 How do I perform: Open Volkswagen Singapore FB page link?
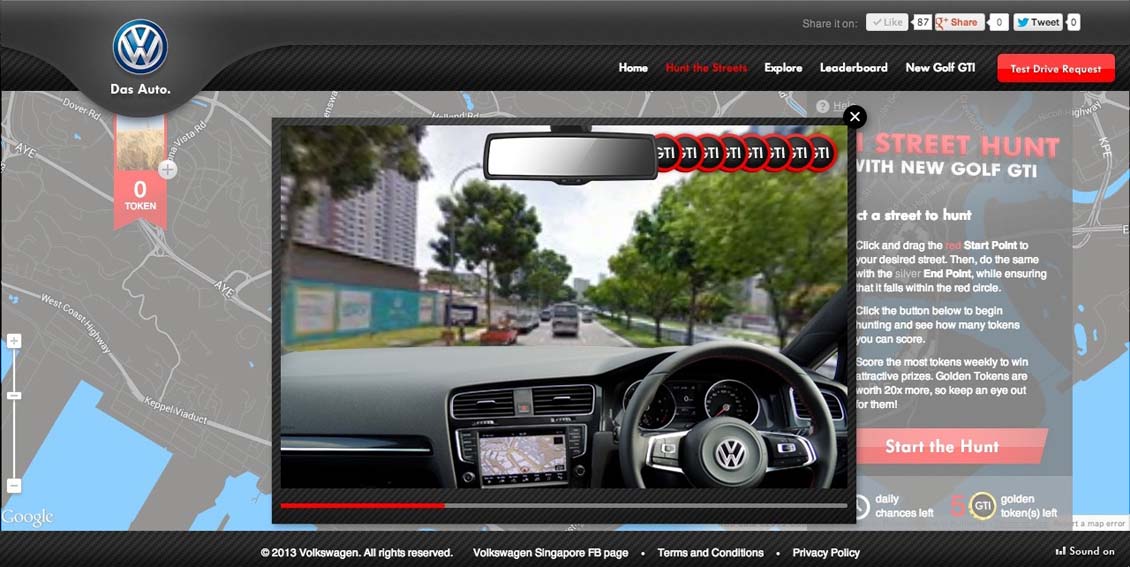point(551,553)
